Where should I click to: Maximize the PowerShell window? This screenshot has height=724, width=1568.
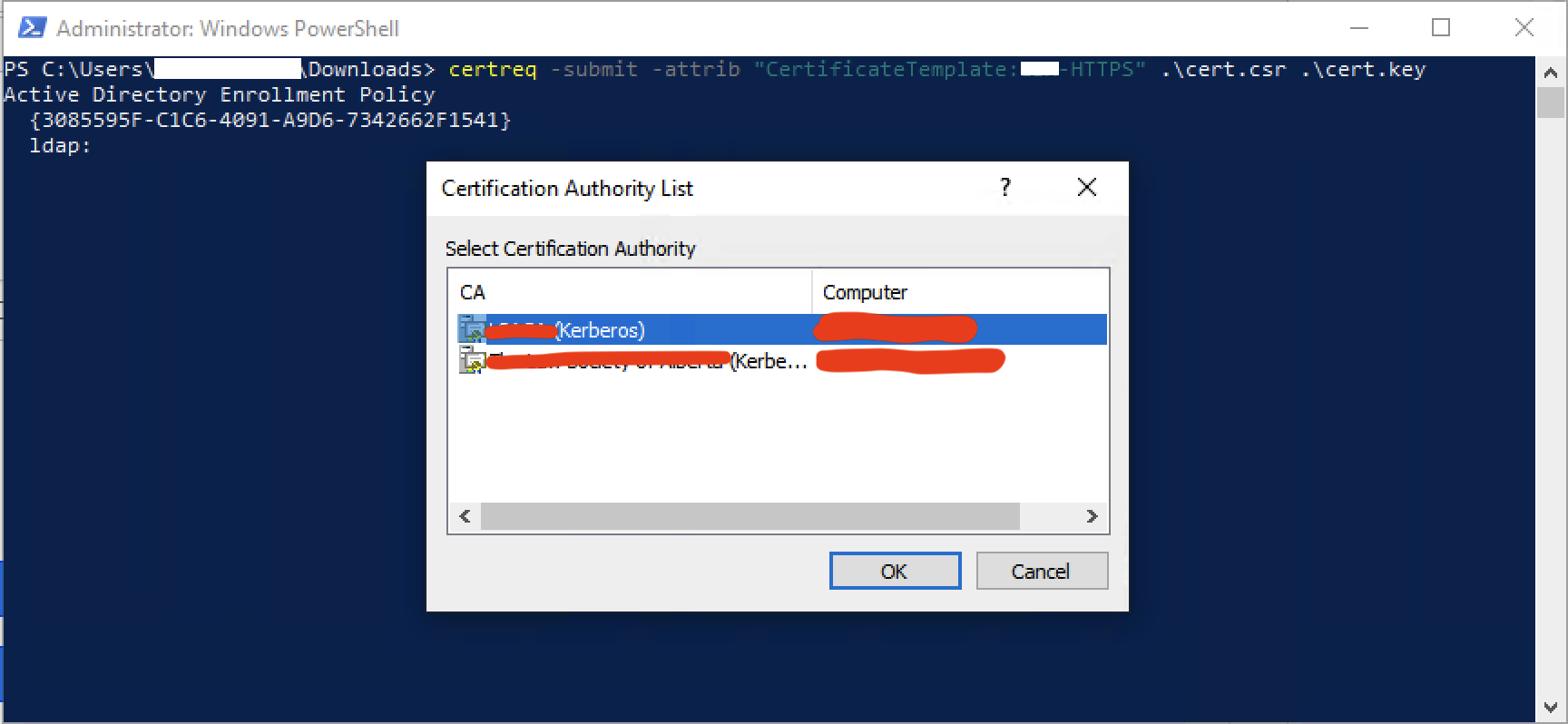(1441, 28)
